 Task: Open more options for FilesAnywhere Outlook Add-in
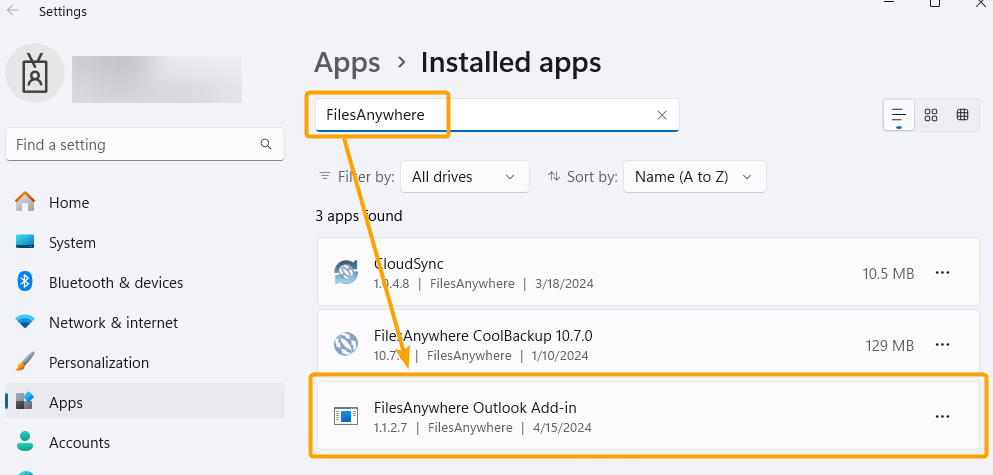click(x=942, y=416)
